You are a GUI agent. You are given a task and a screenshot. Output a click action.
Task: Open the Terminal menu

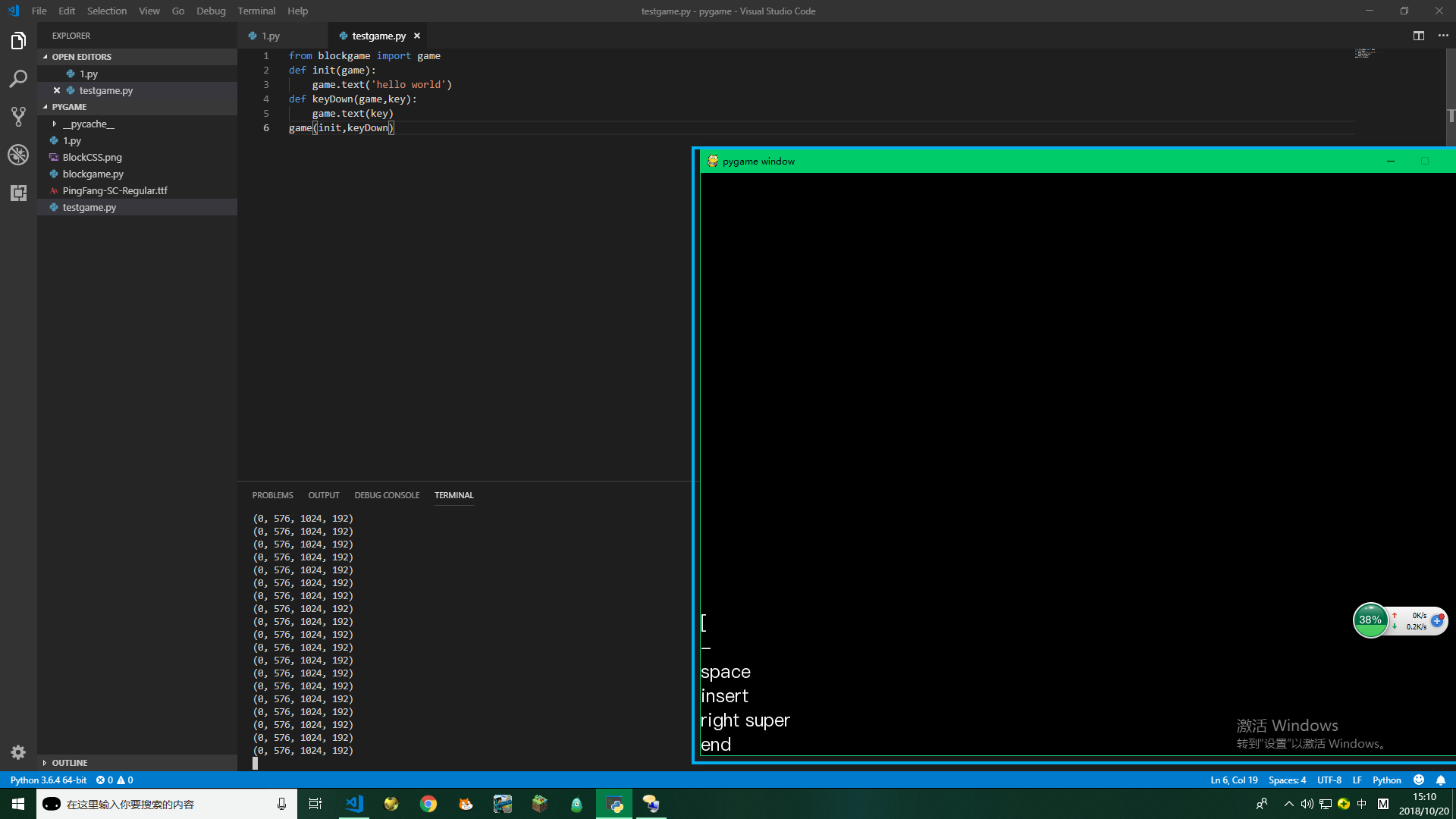point(256,11)
